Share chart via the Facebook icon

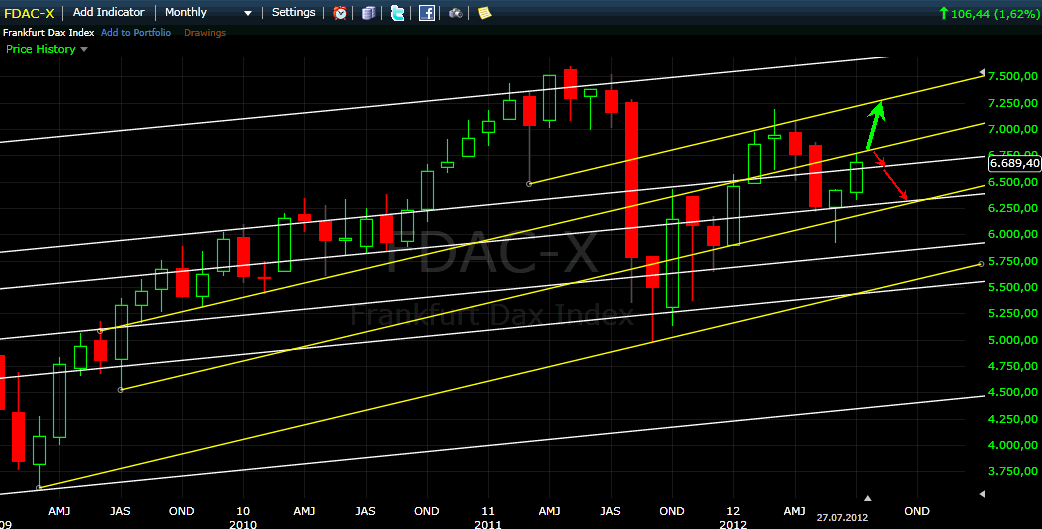(427, 13)
